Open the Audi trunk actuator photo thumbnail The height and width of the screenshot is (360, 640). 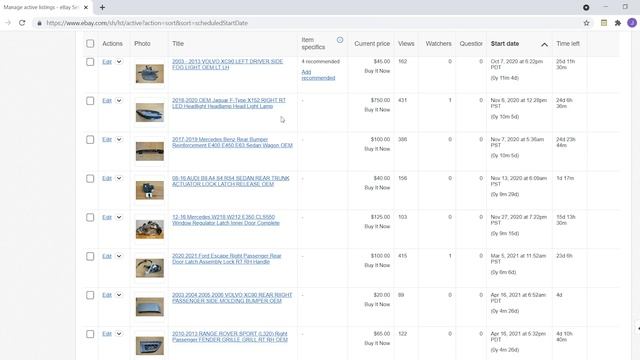tap(150, 190)
